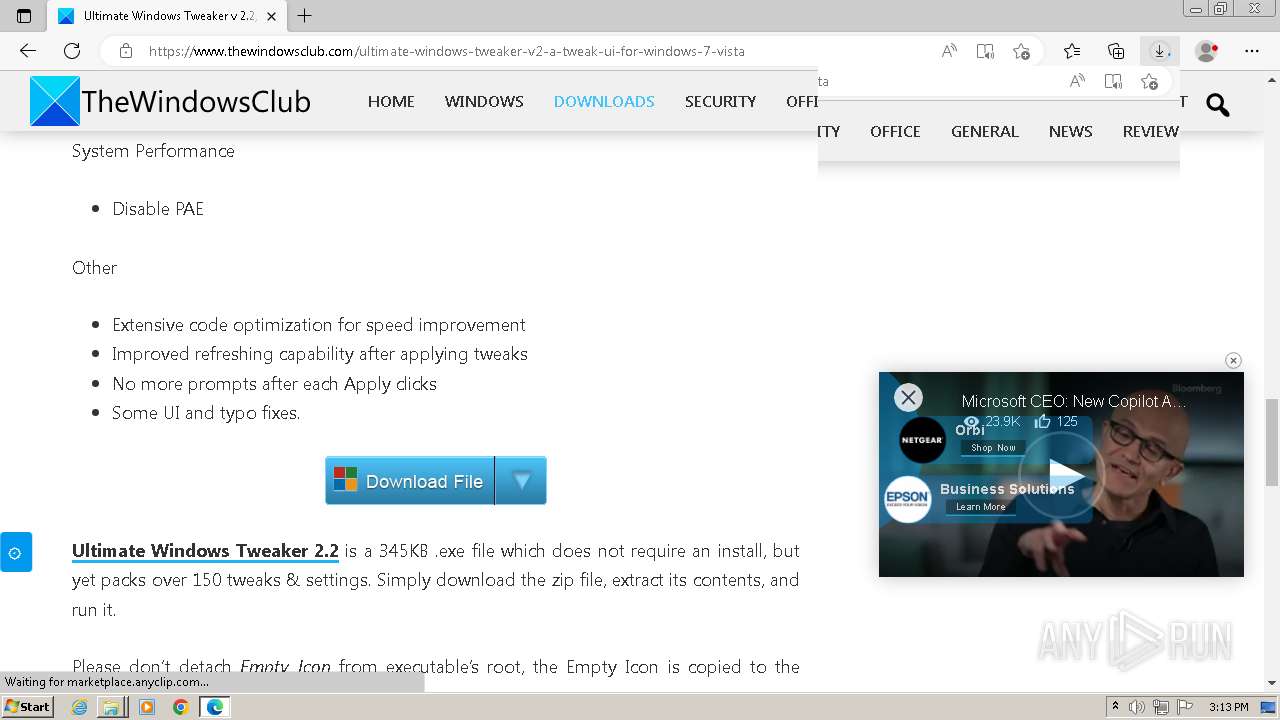Image resolution: width=1280 pixels, height=720 pixels.
Task: Click Epson Learn More button
Action: [980, 507]
